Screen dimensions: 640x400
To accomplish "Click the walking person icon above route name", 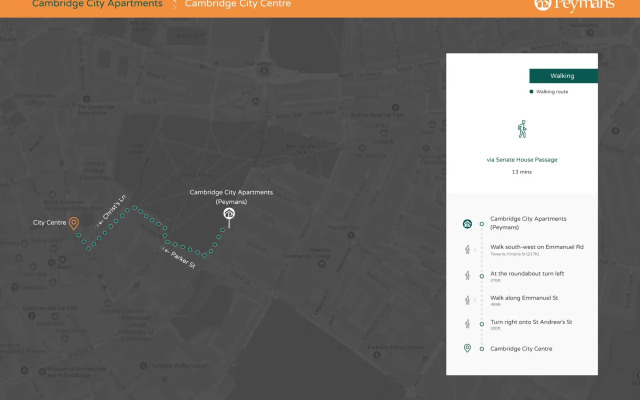I will coord(522,129).
